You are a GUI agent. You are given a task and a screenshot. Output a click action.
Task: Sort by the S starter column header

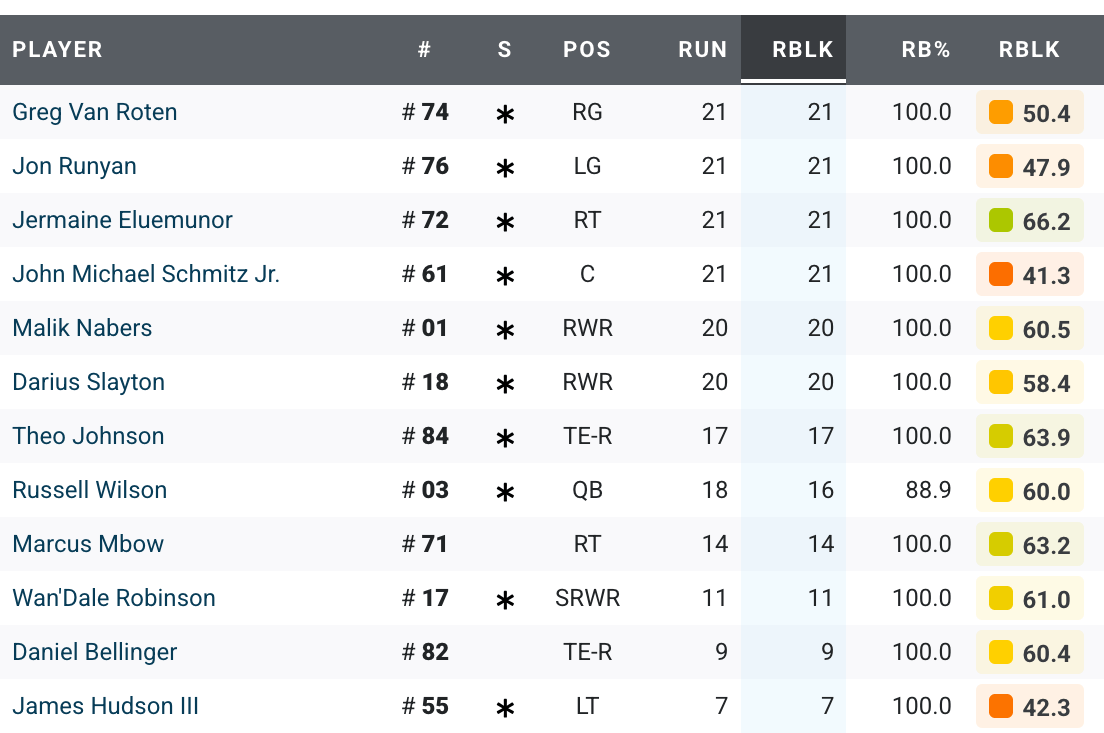pos(504,49)
